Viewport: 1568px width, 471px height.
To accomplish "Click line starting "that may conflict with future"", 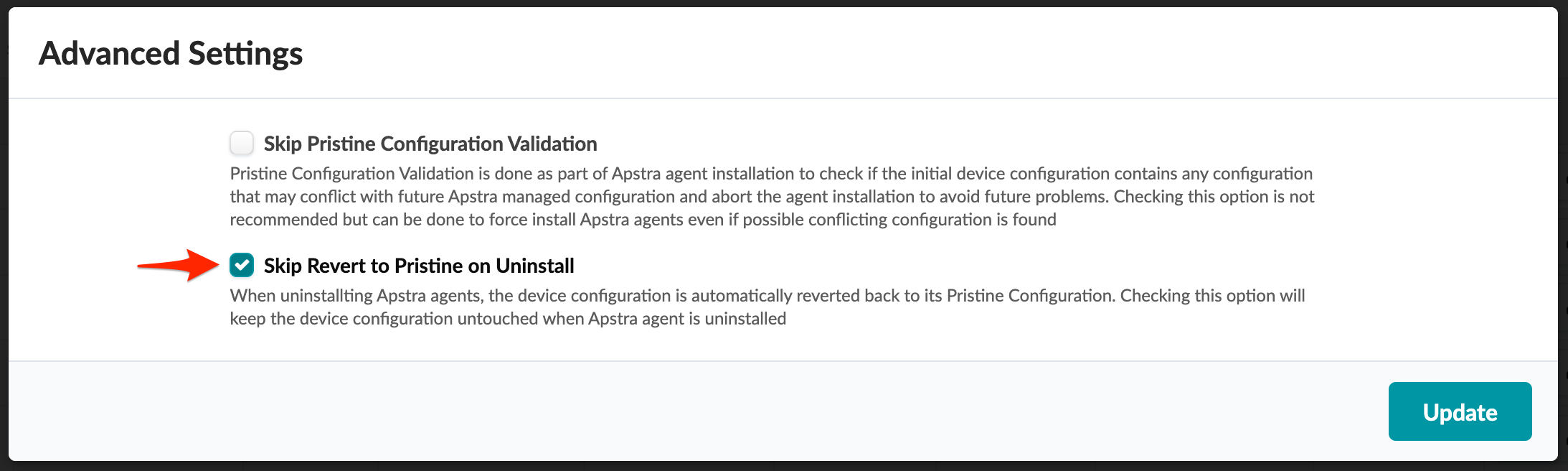I will [x=772, y=197].
